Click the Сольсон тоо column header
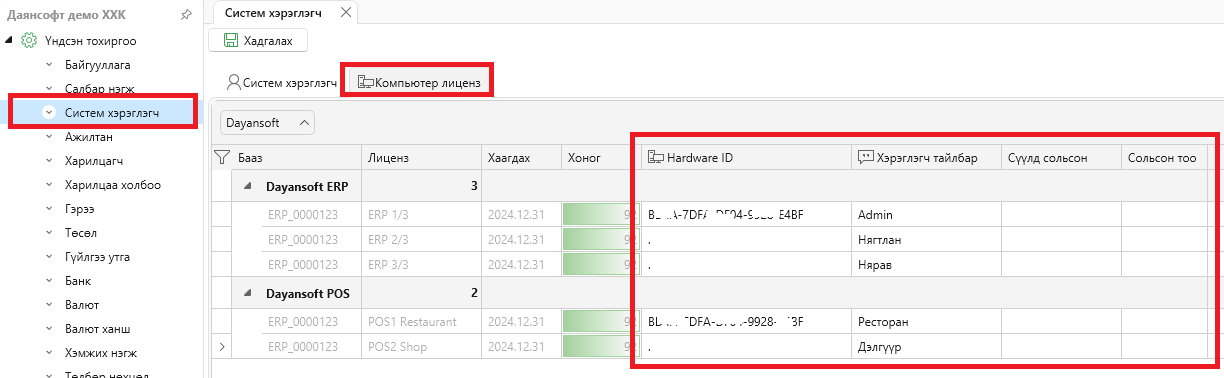The width and height of the screenshot is (1224, 378). tap(1165, 158)
